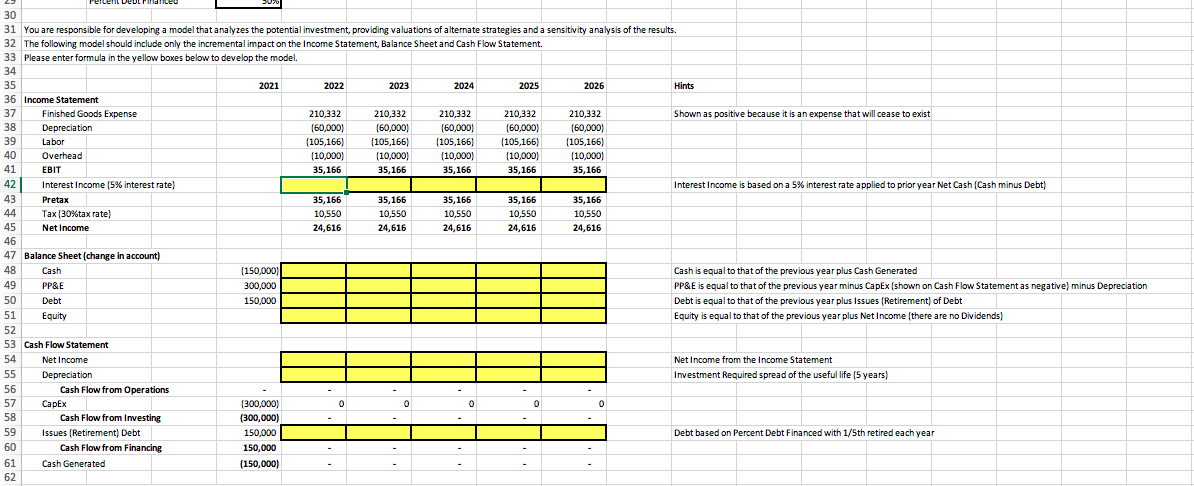Select the Balance Sheet (change in account) heading
This screenshot has height=486, width=1194.
click(91, 256)
